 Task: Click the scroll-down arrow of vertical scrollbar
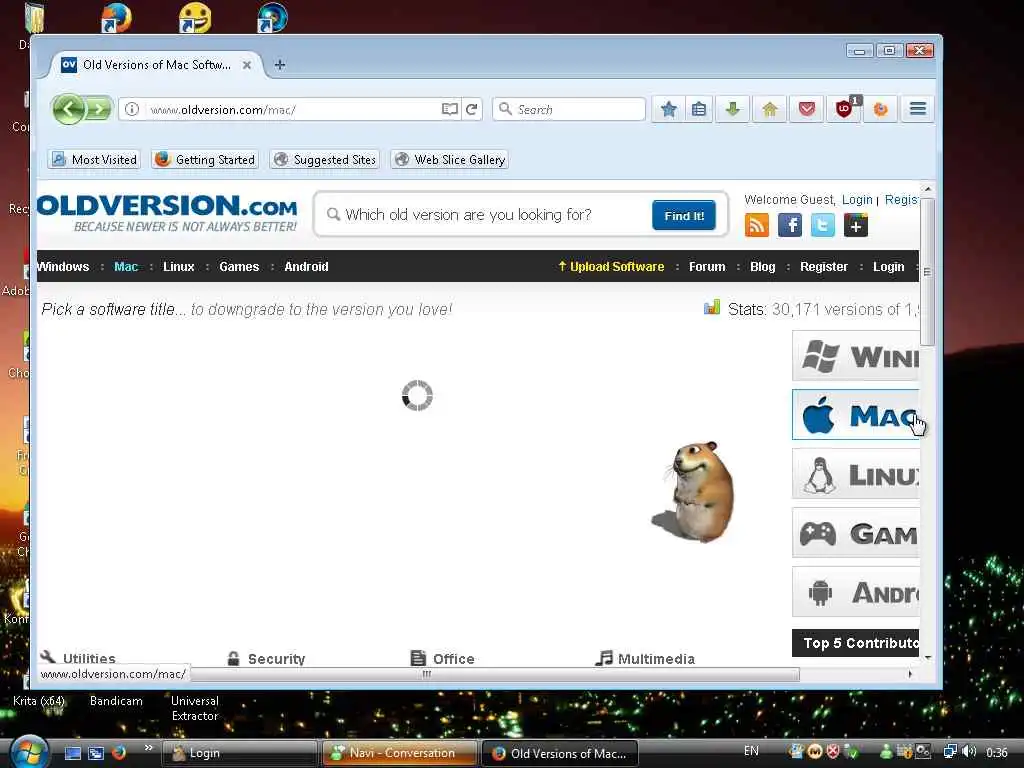pyautogui.click(x=928, y=658)
